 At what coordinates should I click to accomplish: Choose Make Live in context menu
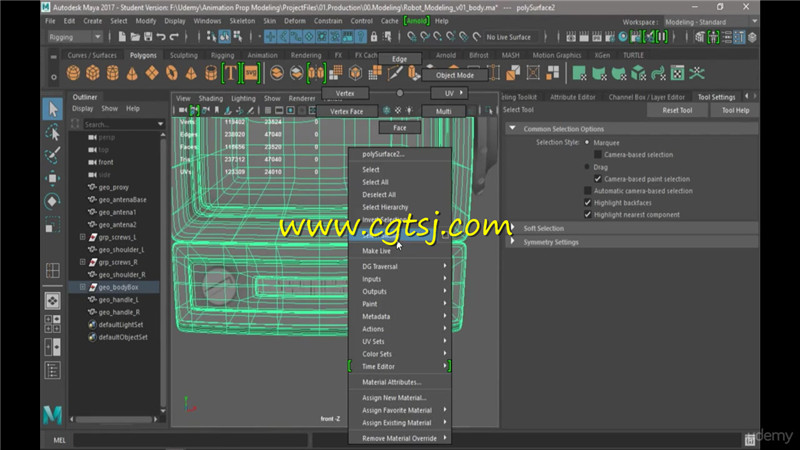(377, 251)
